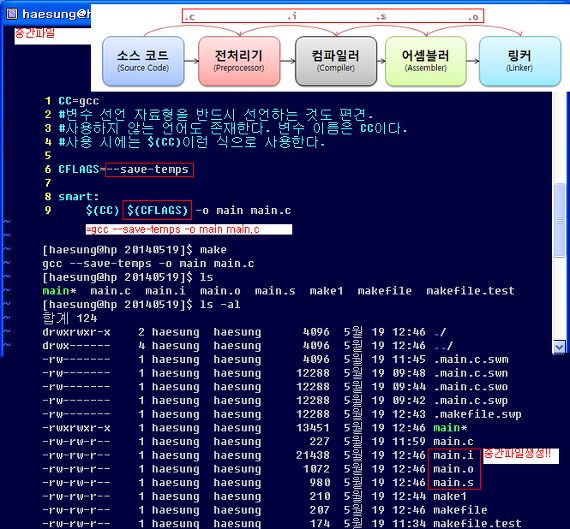Click the --save-temps value on line 6
The height and width of the screenshot is (529, 570).
click(x=149, y=170)
